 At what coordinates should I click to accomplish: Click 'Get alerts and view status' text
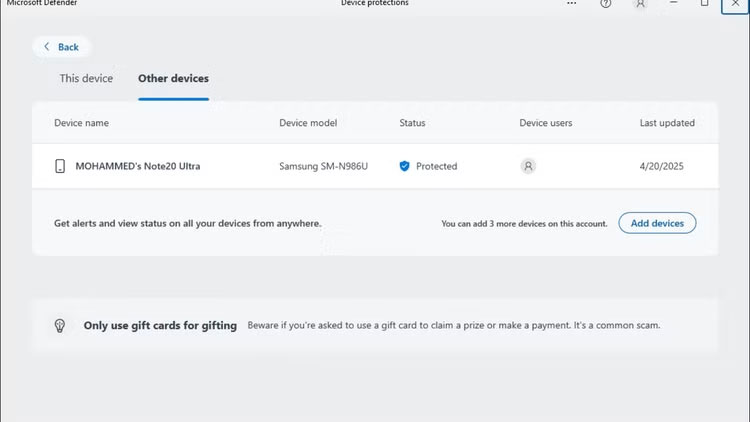click(188, 223)
